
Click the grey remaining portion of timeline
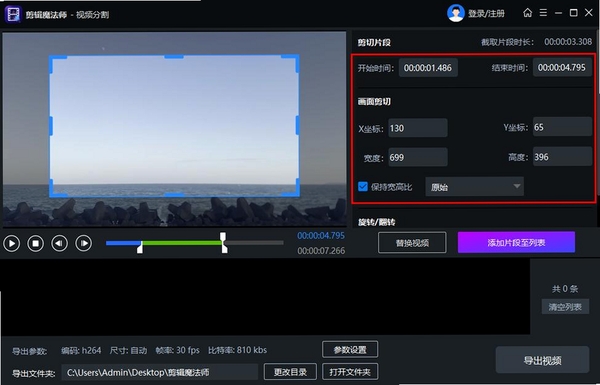pyautogui.click(x=255, y=243)
